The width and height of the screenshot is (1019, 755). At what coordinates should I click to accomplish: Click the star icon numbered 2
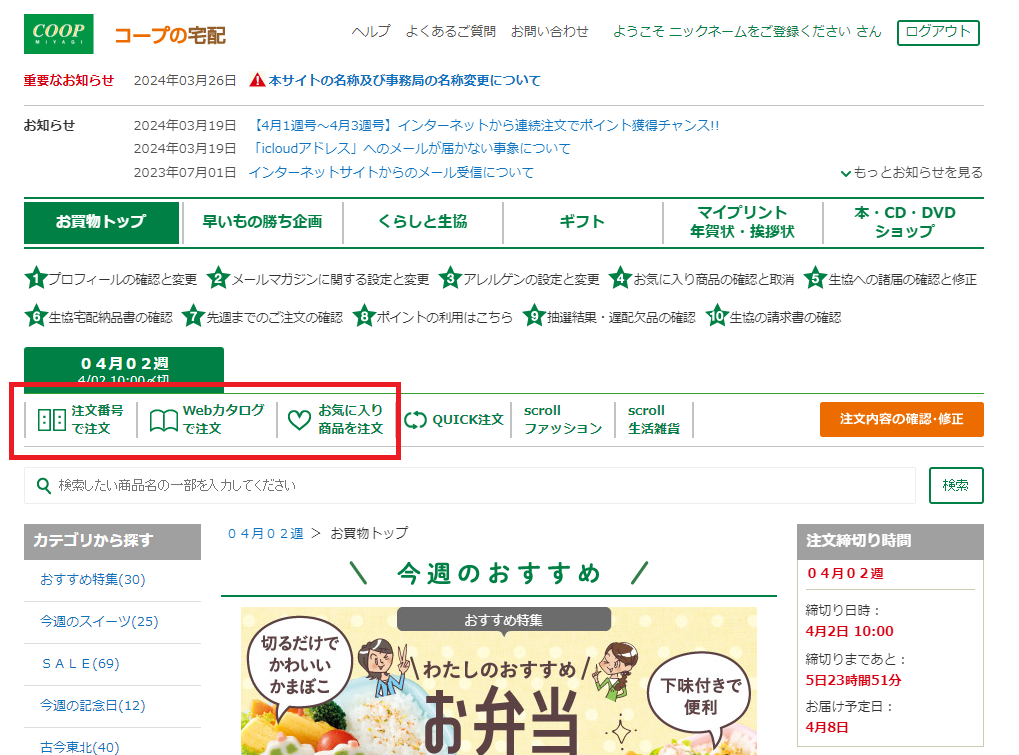(218, 279)
